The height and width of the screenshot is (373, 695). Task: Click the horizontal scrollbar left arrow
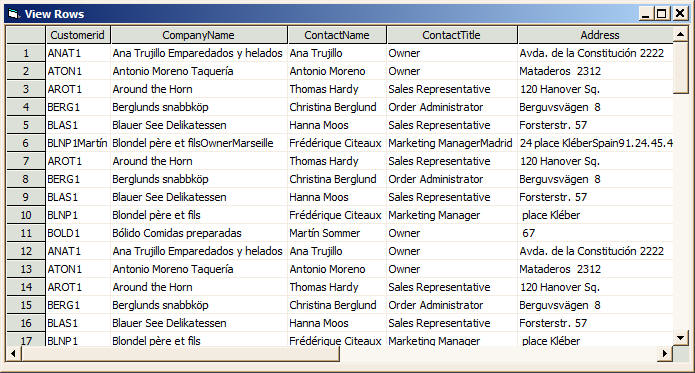[x=14, y=354]
